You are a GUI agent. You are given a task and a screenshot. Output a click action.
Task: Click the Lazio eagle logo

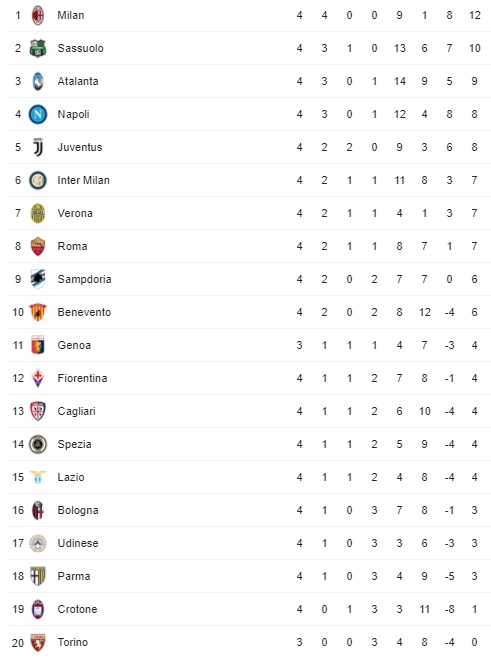(x=38, y=477)
